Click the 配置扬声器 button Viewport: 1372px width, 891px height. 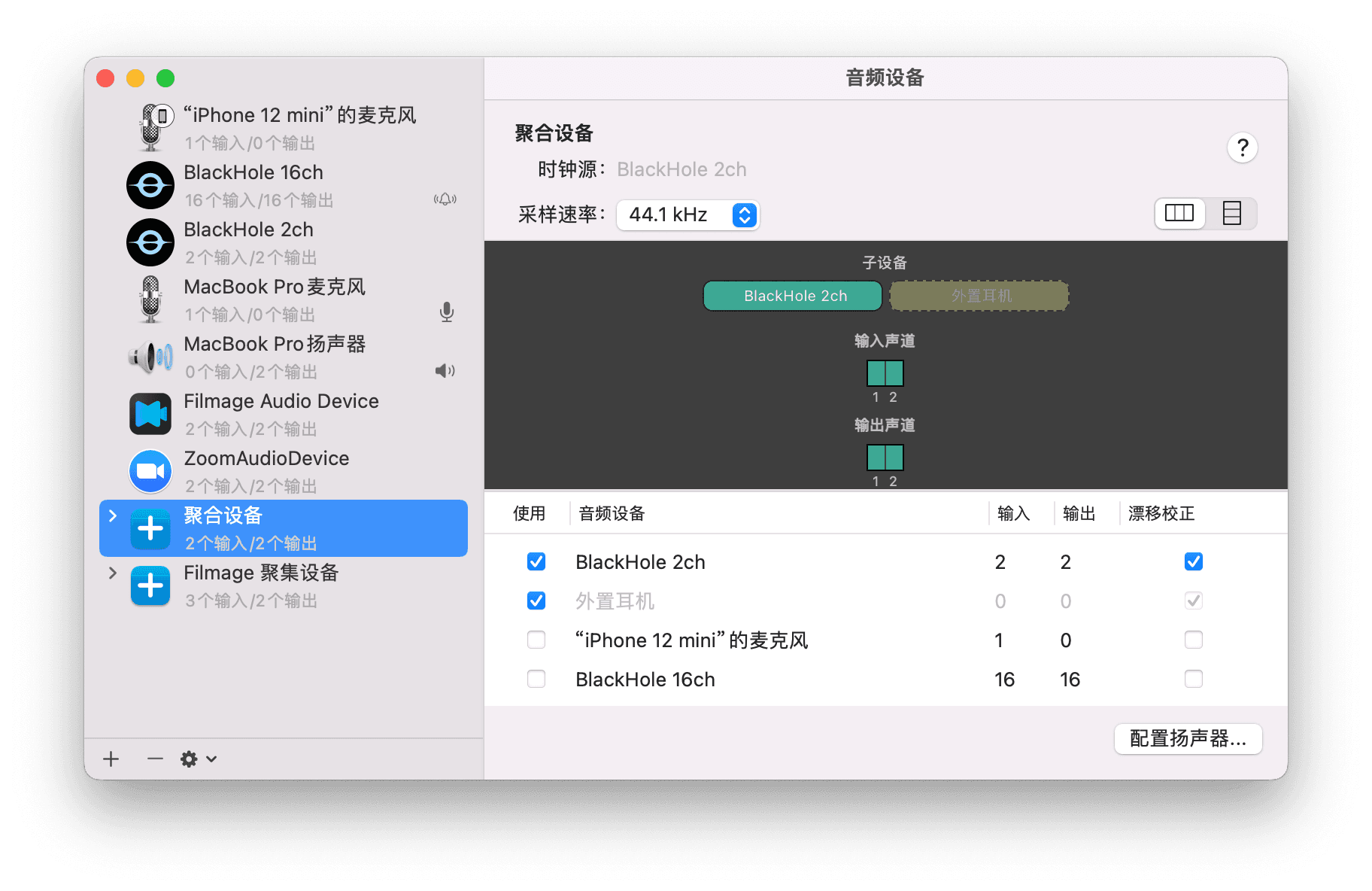[x=1188, y=739]
